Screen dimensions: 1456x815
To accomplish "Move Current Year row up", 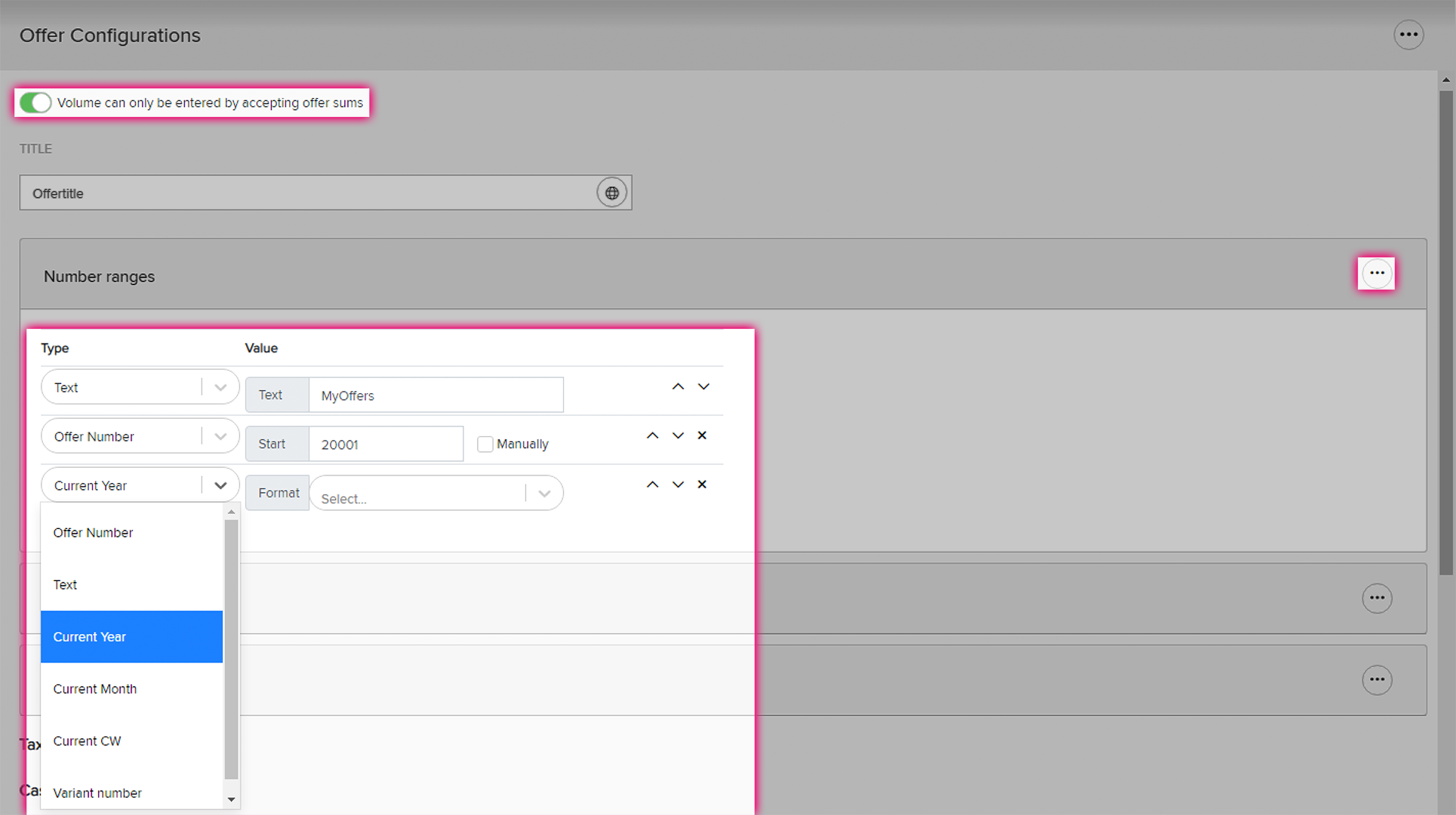I will click(x=652, y=485).
